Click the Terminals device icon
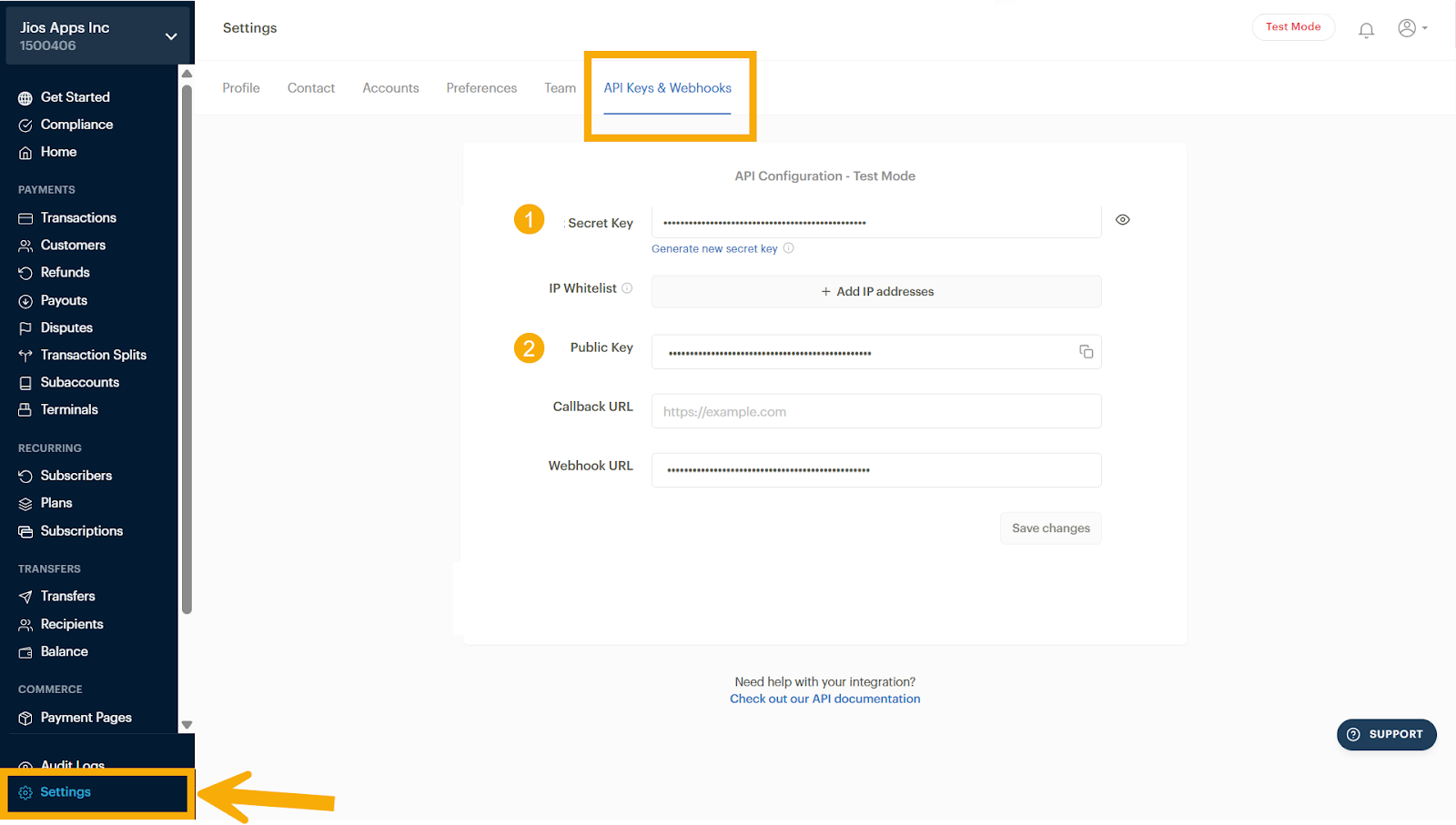Image resolution: width=1456 pixels, height=825 pixels. tap(25, 410)
